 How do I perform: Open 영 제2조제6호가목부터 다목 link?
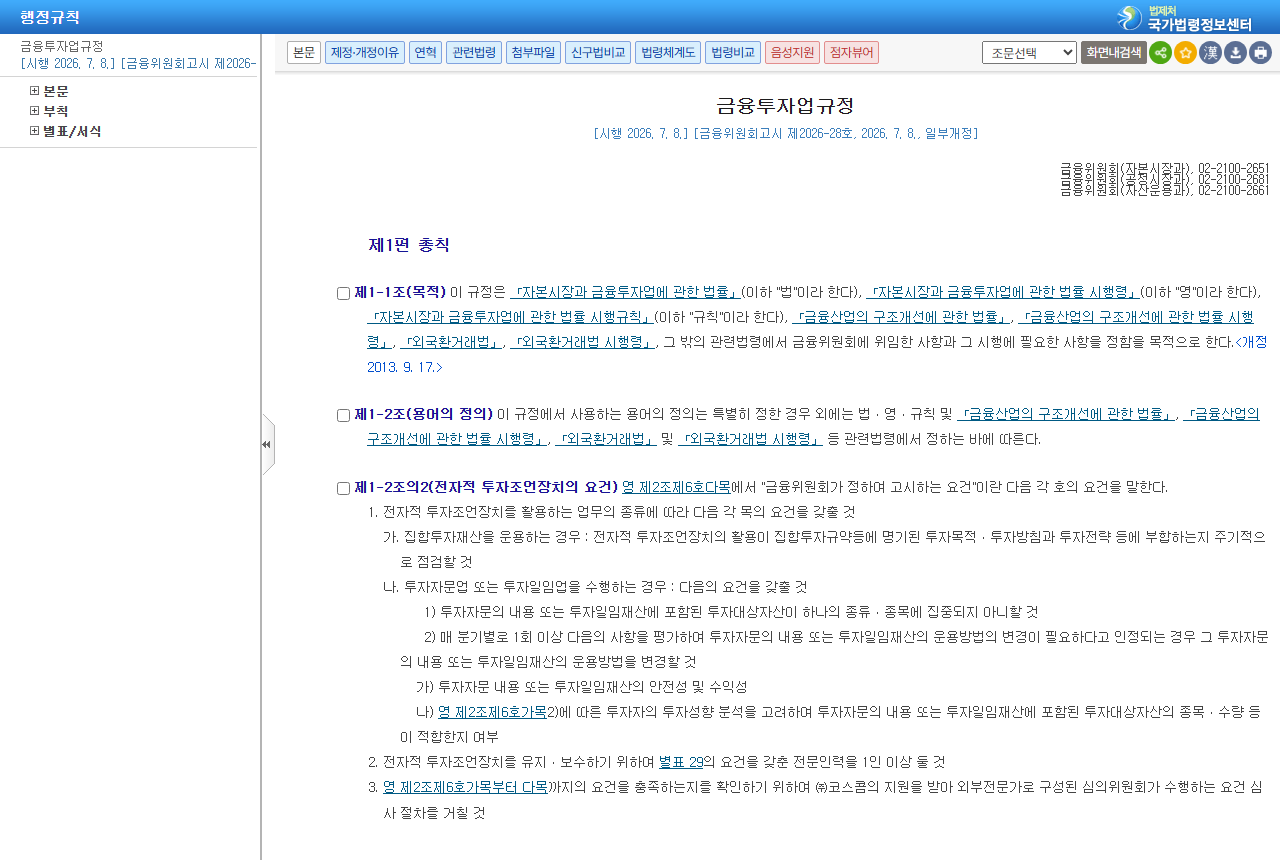tap(465, 787)
